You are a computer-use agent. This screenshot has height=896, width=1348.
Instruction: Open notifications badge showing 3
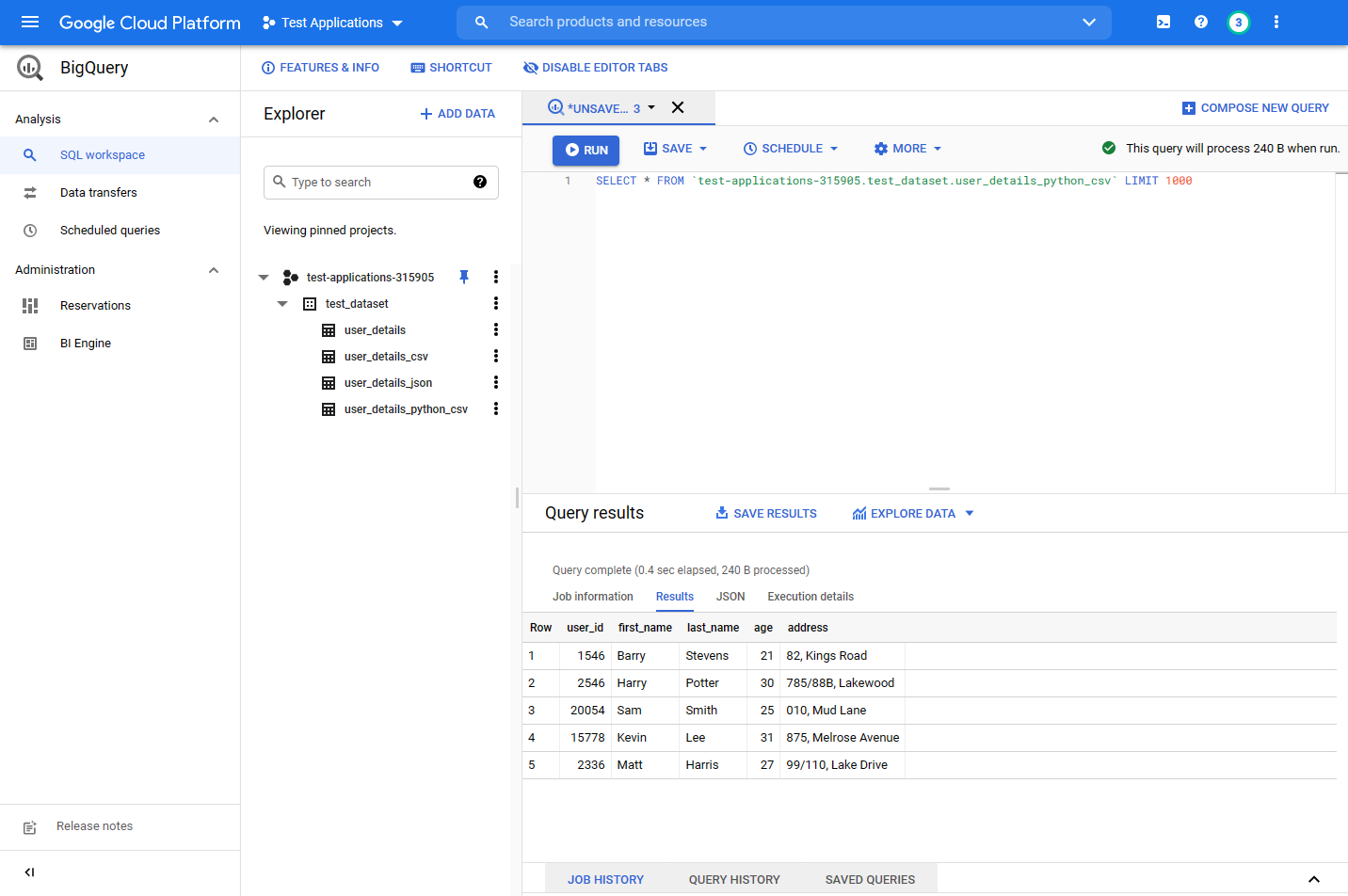[x=1239, y=23]
